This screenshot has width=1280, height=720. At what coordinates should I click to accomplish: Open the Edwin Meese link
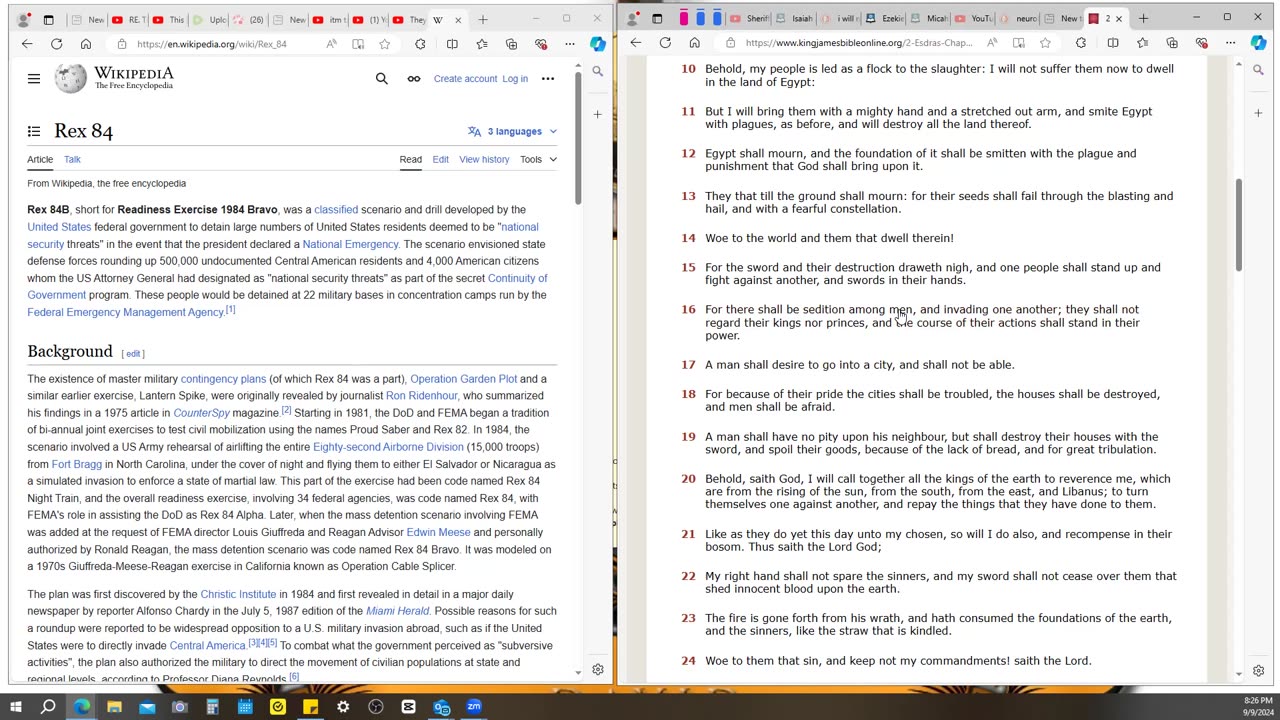point(438,532)
